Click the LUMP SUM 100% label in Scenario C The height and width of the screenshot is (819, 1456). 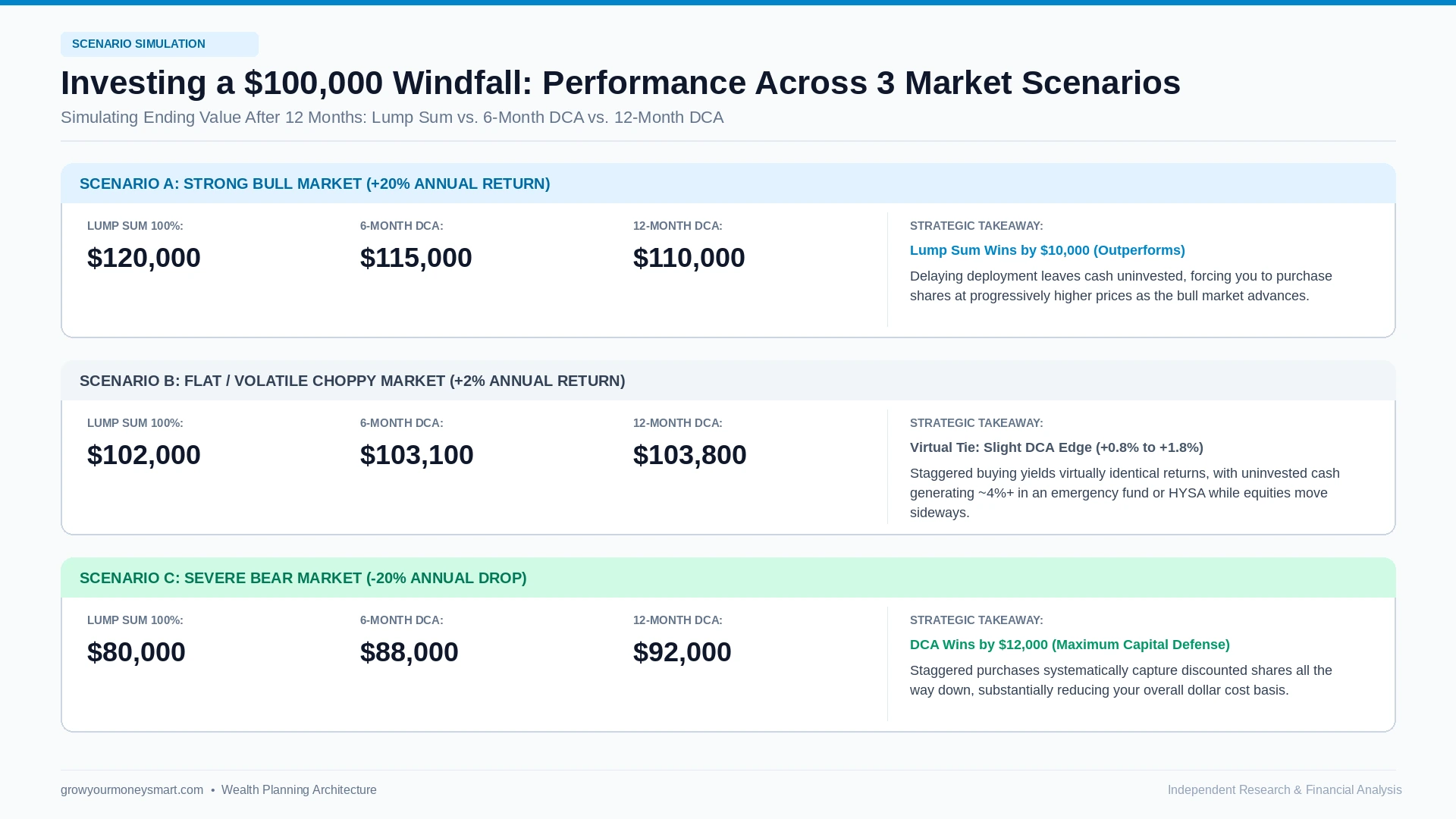click(x=135, y=620)
